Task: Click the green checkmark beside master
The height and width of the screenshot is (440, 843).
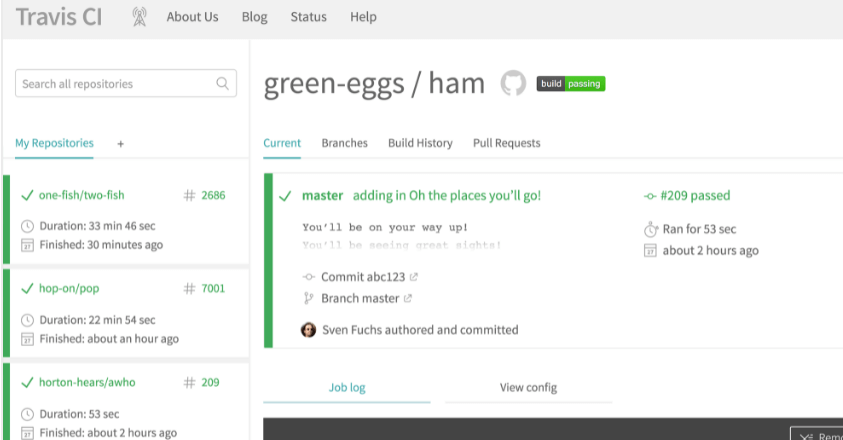Action: tap(285, 196)
